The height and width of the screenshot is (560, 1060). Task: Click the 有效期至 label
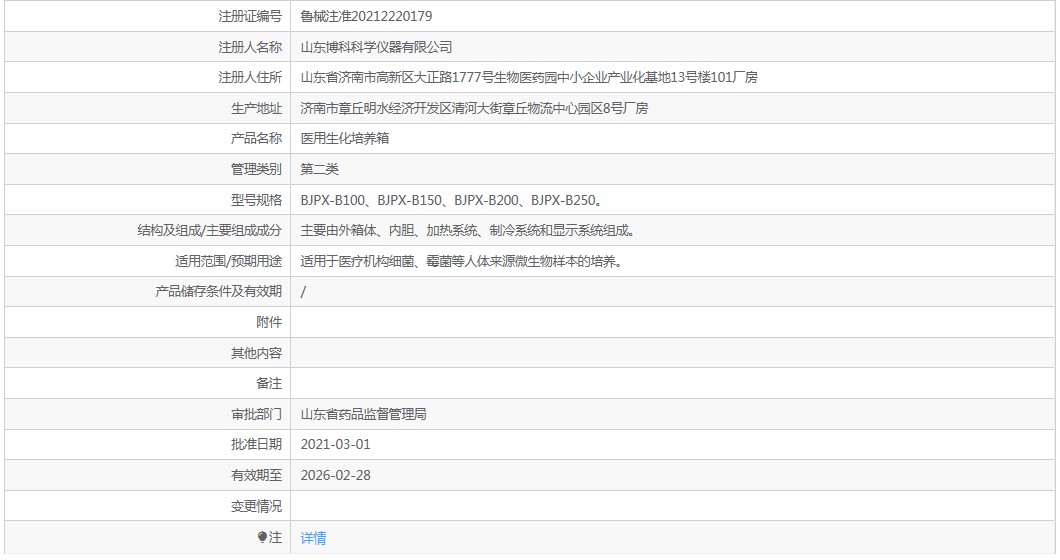[256, 475]
